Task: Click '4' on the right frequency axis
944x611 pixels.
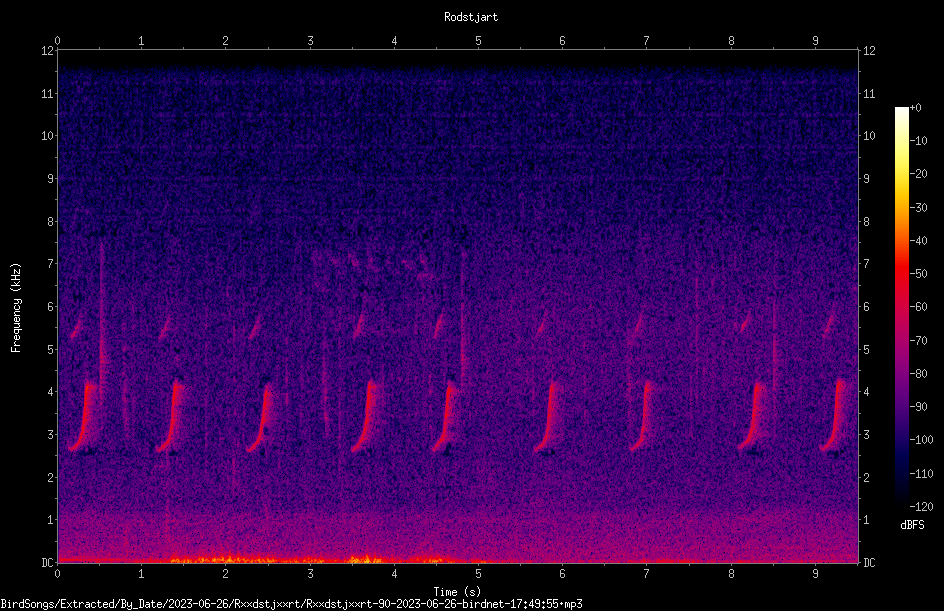Action: [x=866, y=392]
